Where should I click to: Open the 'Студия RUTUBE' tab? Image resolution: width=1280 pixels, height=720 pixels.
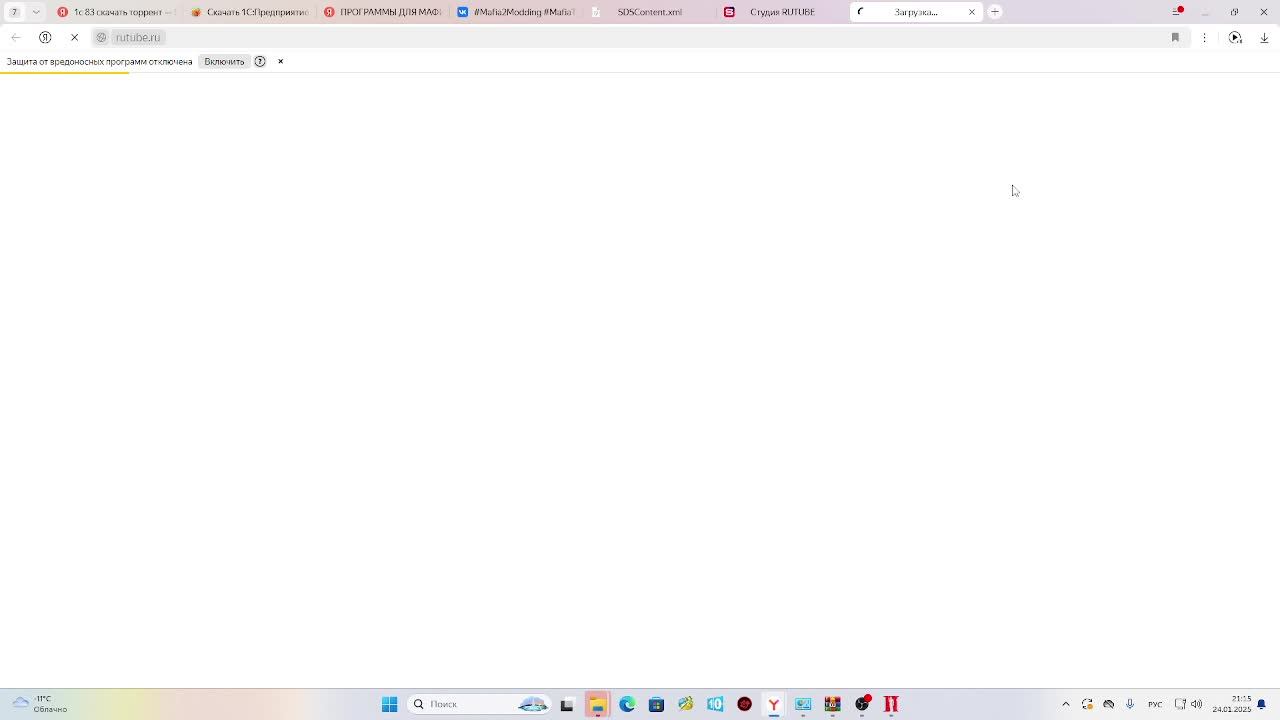783,12
